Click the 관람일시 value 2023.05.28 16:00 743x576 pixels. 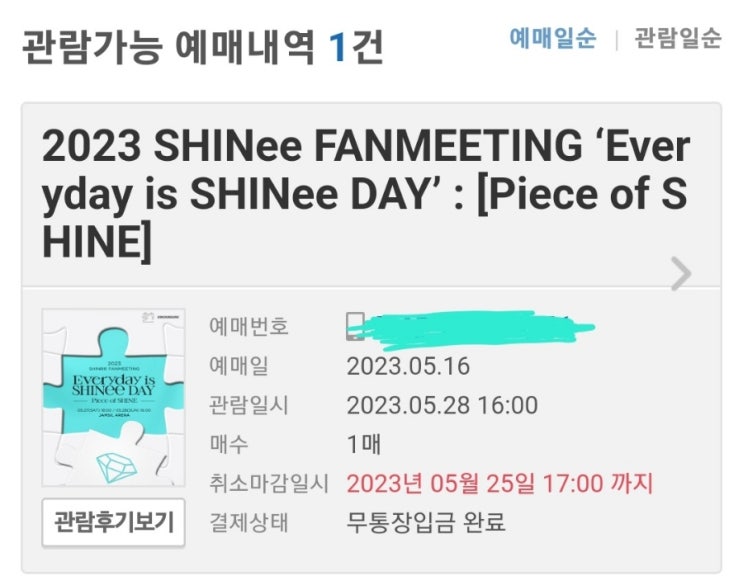(x=442, y=405)
